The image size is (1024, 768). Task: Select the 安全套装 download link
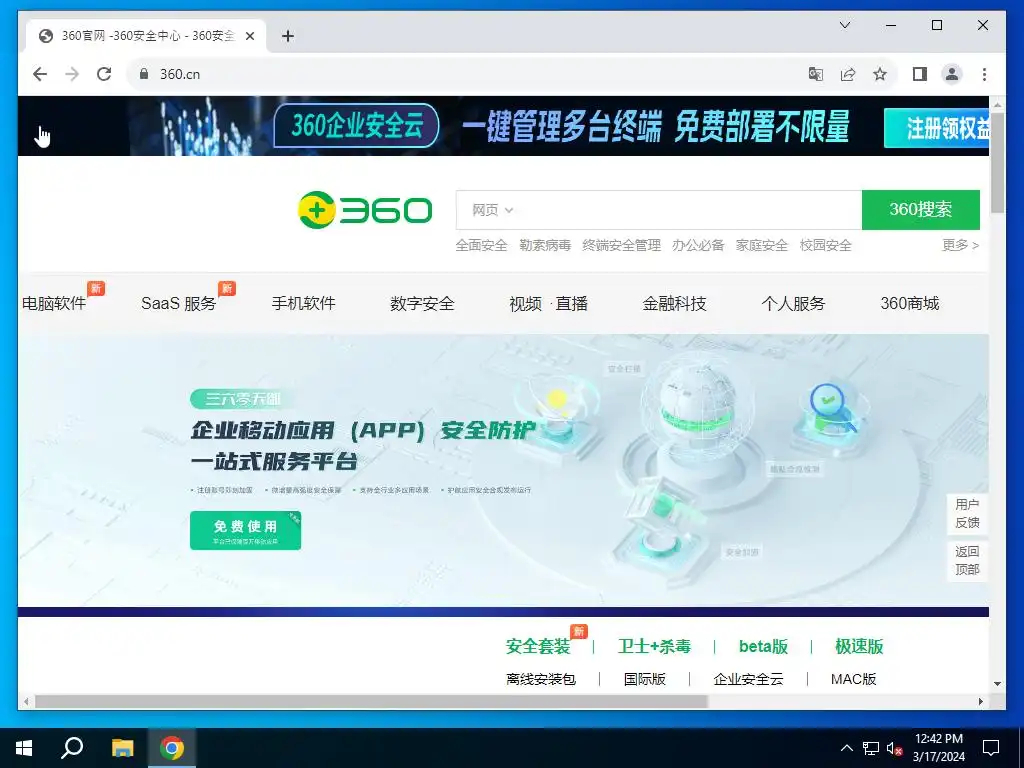point(538,647)
